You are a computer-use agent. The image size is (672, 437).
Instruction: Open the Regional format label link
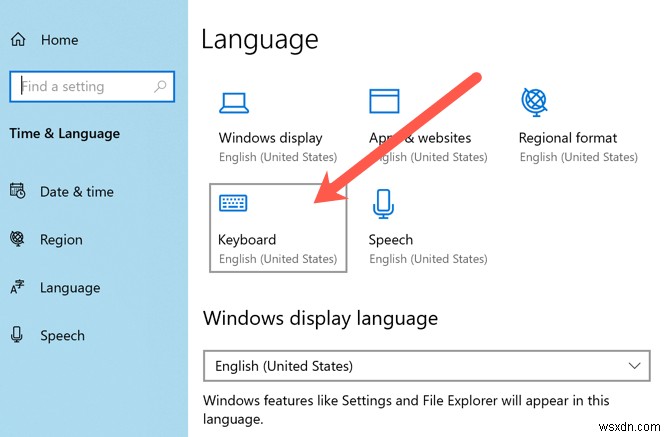pos(568,138)
